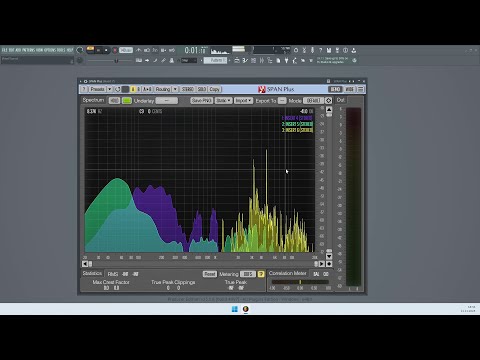This screenshot has height=360, width=480.
Task: Click the spectrum vertical scroll down arrow
Action: (329, 256)
